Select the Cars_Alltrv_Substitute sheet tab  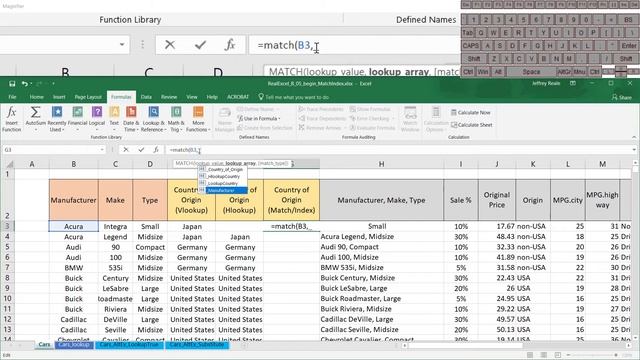coord(197,345)
